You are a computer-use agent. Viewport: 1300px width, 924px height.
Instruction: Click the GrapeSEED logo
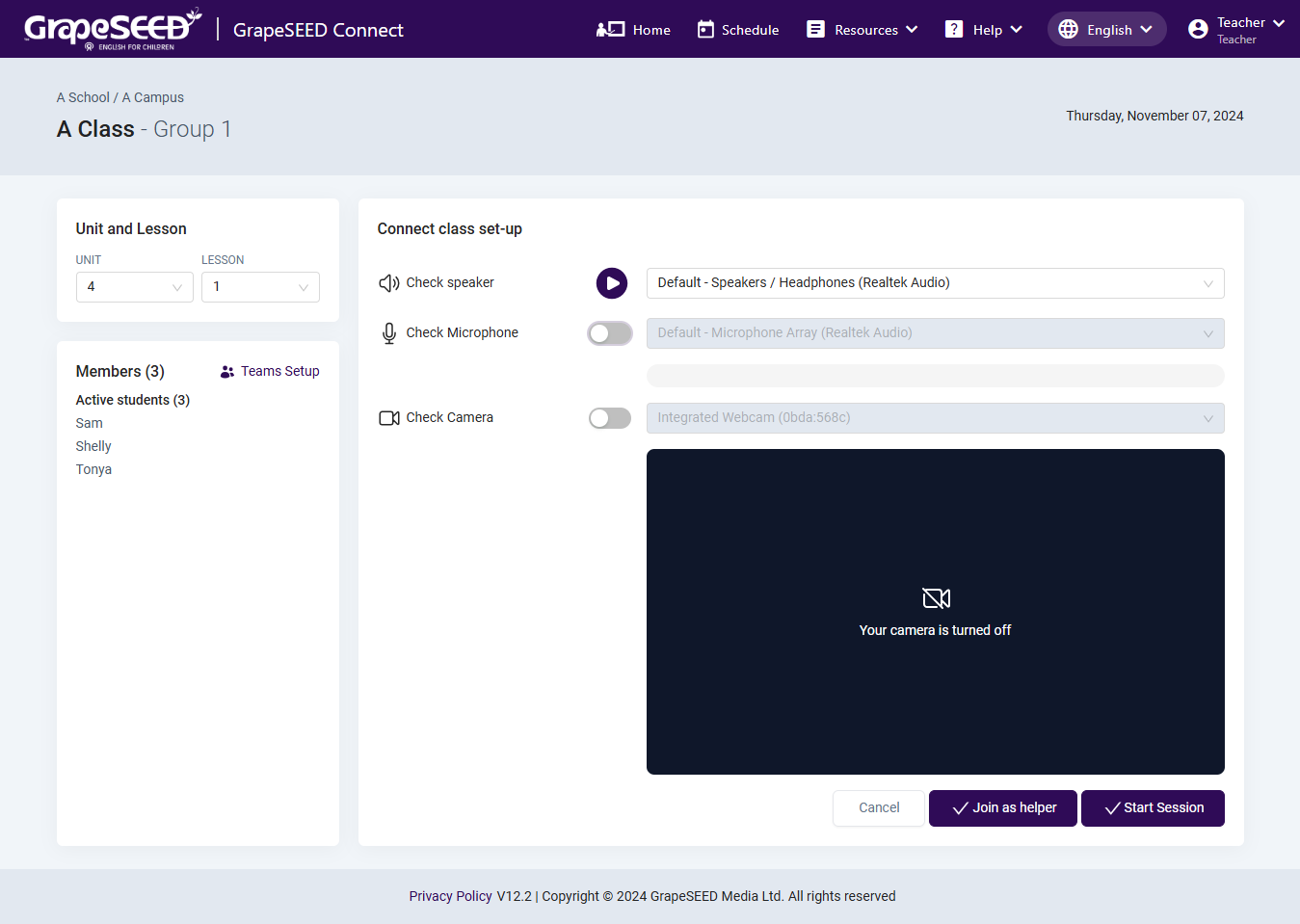[113, 30]
